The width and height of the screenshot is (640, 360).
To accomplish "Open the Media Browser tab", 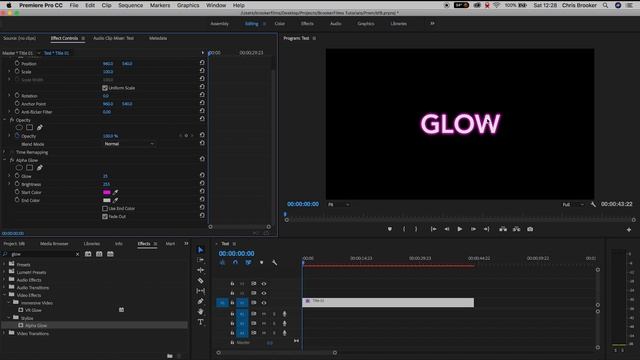I will (x=54, y=244).
